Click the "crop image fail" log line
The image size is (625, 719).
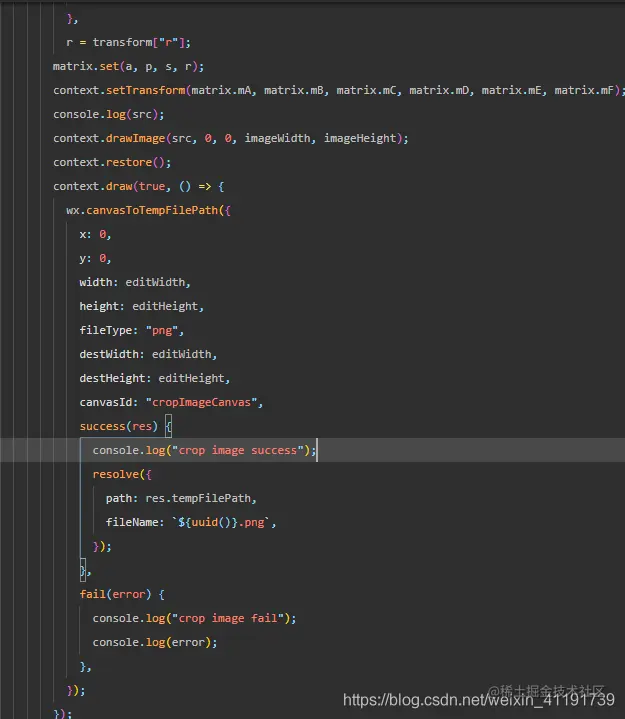click(194, 618)
